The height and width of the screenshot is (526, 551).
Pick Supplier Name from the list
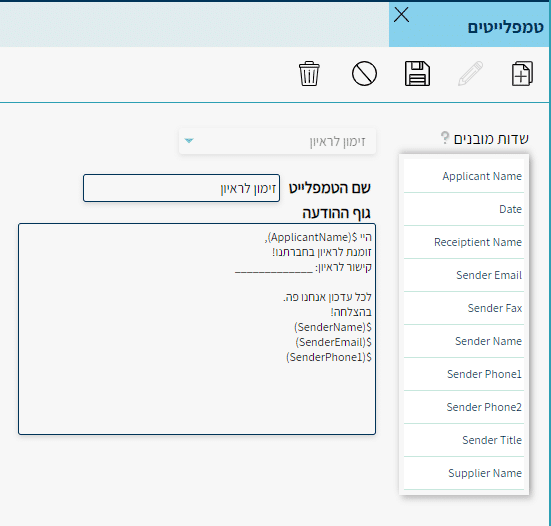[x=464, y=473]
